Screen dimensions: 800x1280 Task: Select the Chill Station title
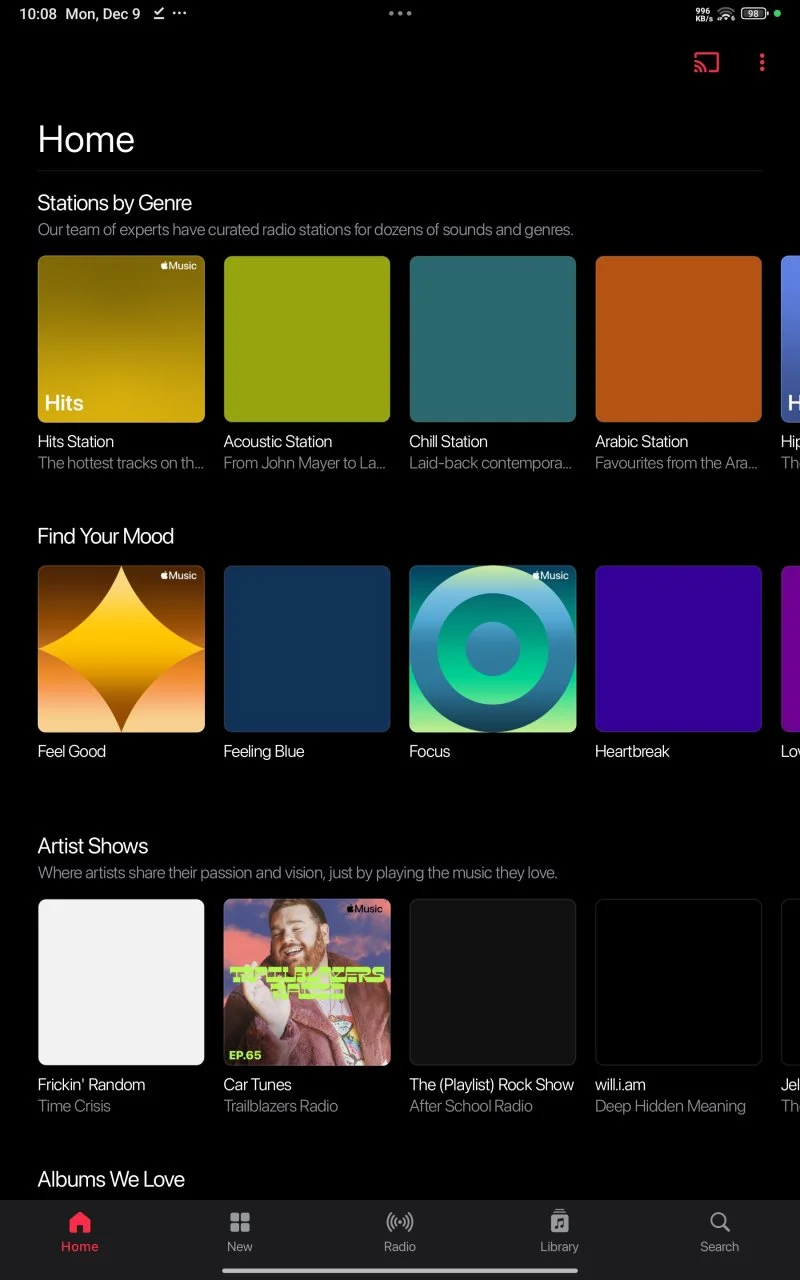(x=449, y=441)
